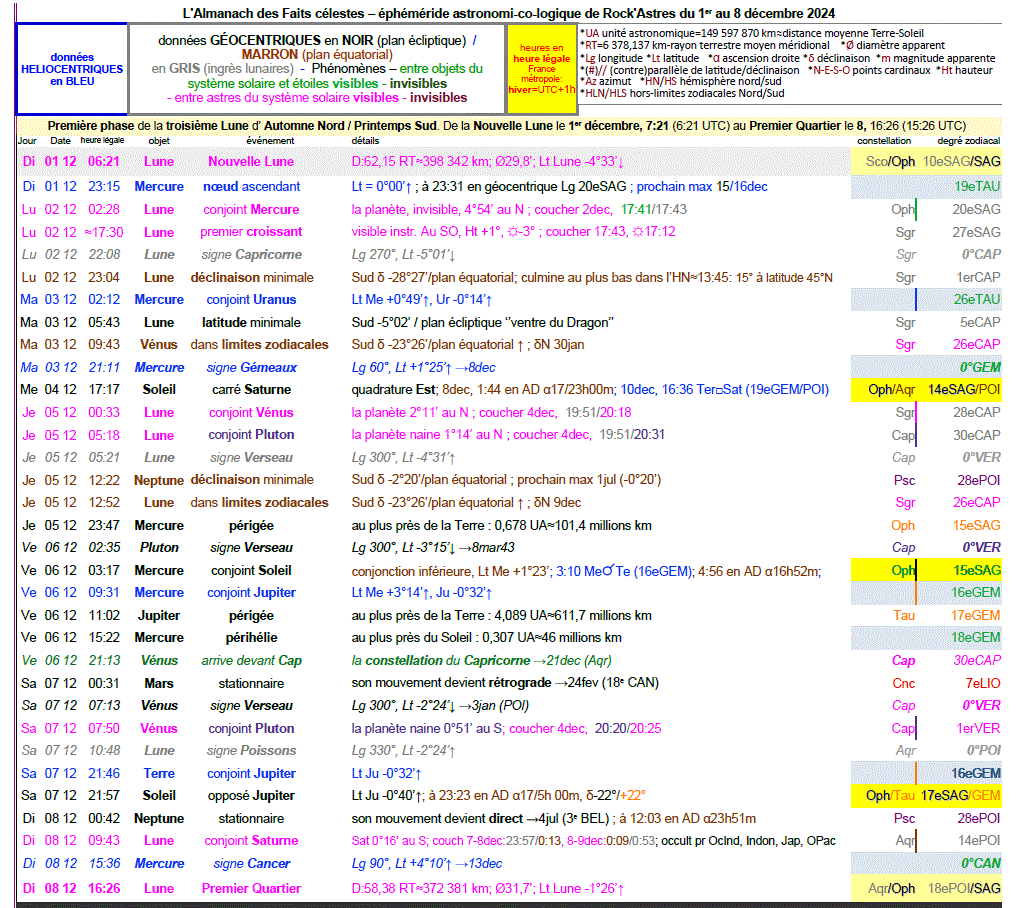Select the "Oph/Aqr" constellation cell

point(891,390)
